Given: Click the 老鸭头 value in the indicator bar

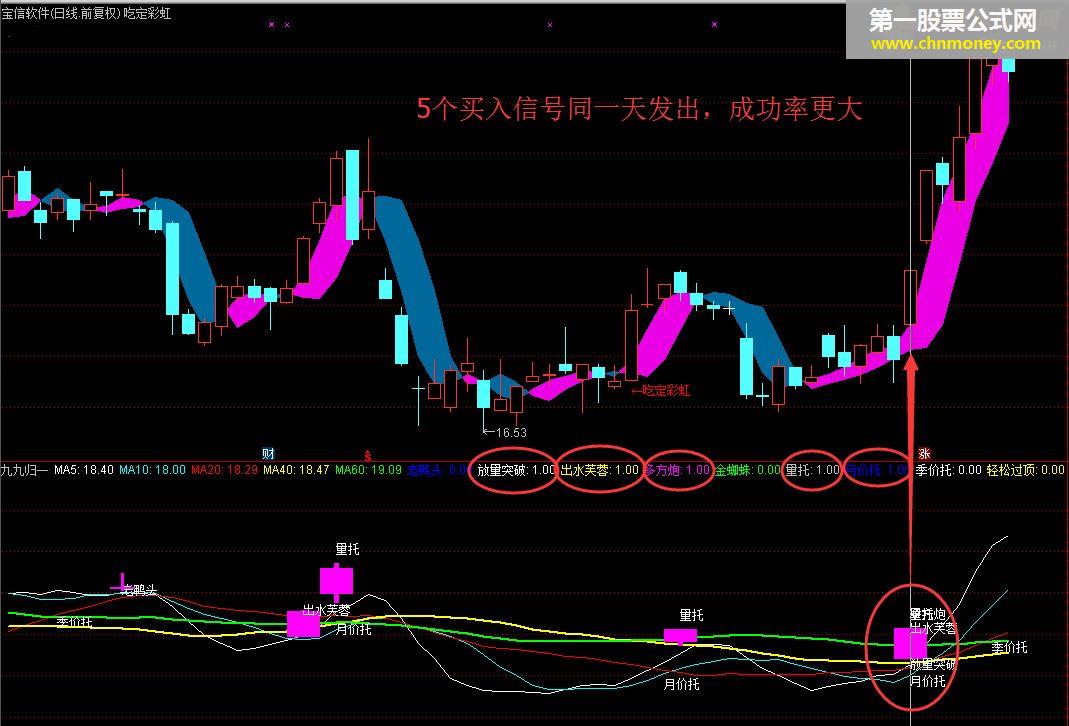Looking at the screenshot, I should [437, 470].
